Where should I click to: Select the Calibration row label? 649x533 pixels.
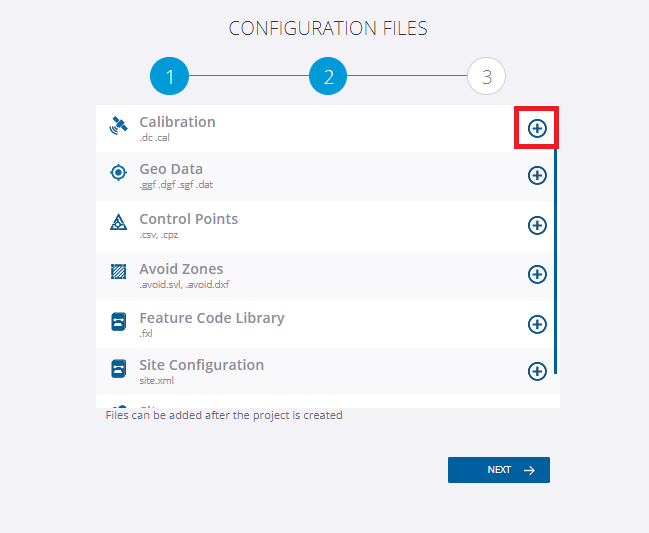pos(177,122)
